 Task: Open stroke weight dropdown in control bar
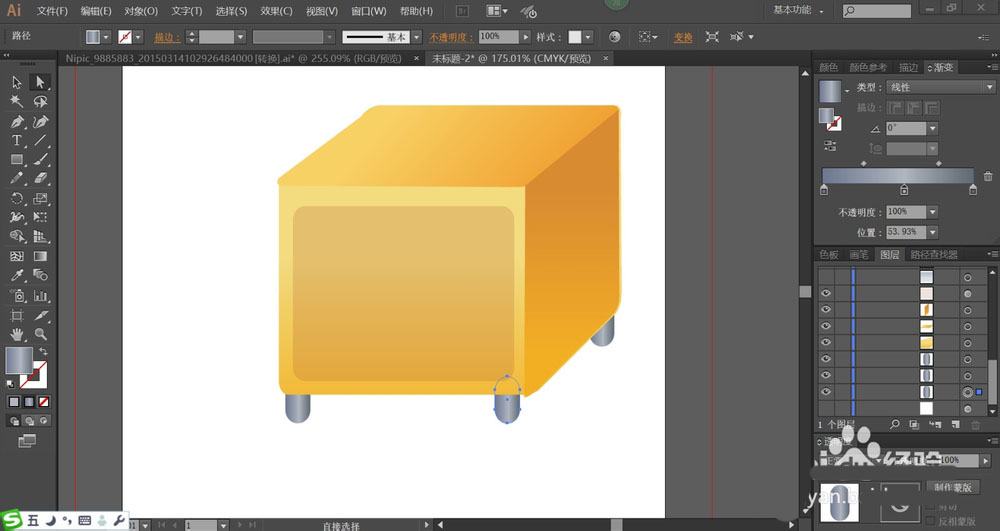pyautogui.click(x=240, y=37)
